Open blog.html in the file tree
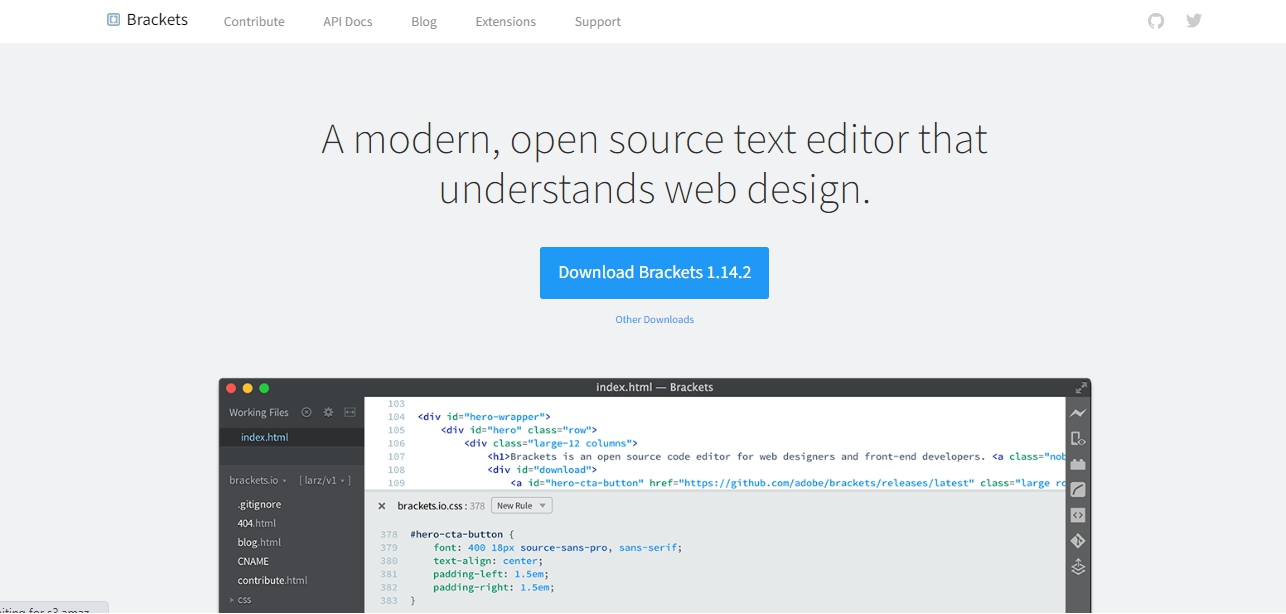1286x614 pixels. pyautogui.click(x=259, y=542)
